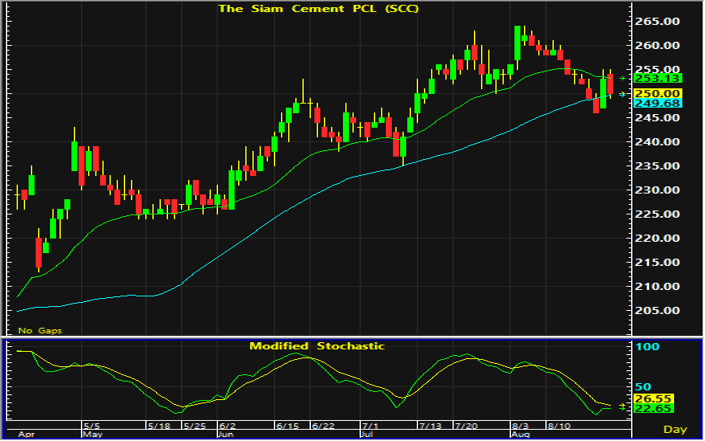Click the 210.00 price axis label
Screen dimensions: 705x441
[x=657, y=286]
